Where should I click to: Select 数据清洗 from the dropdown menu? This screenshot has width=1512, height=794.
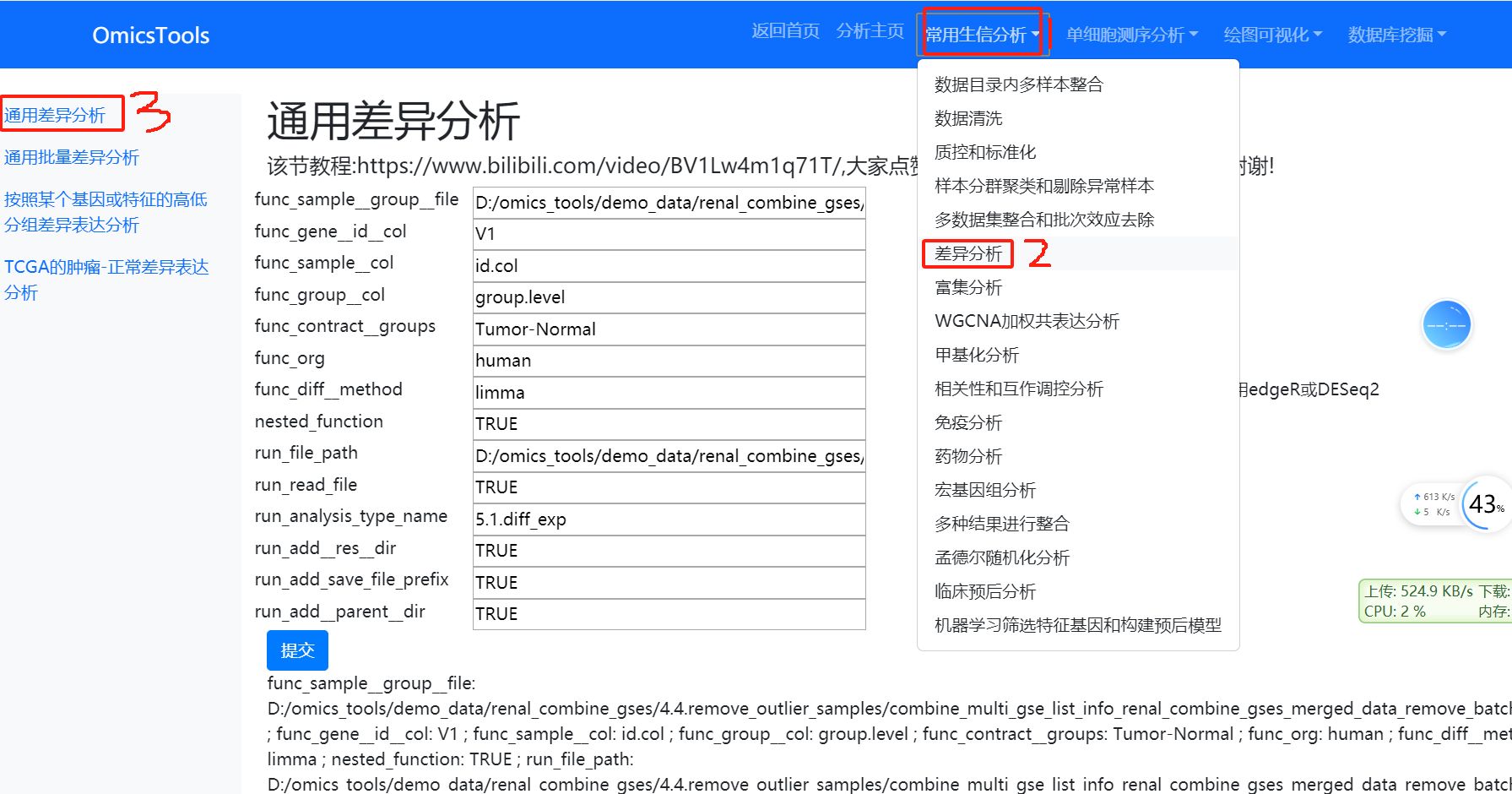(1078, 118)
